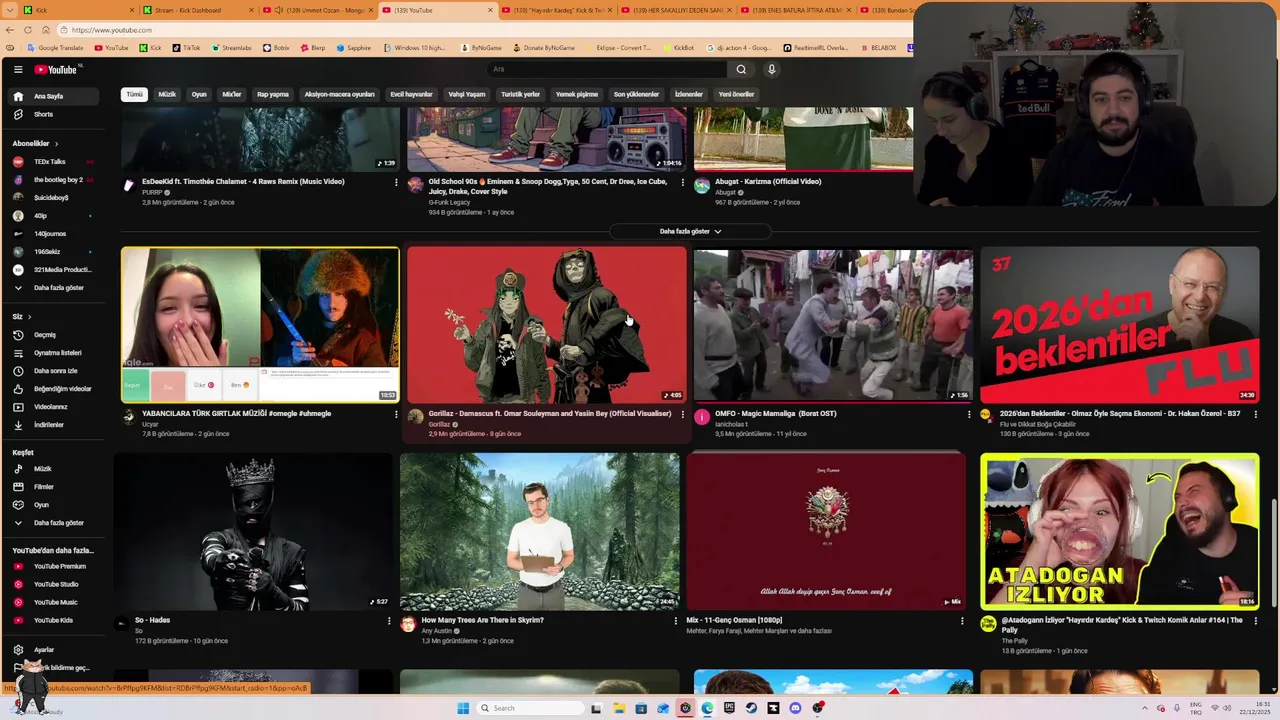Open more options for Skyrim trees video
The height and width of the screenshot is (720, 1280).
point(676,621)
